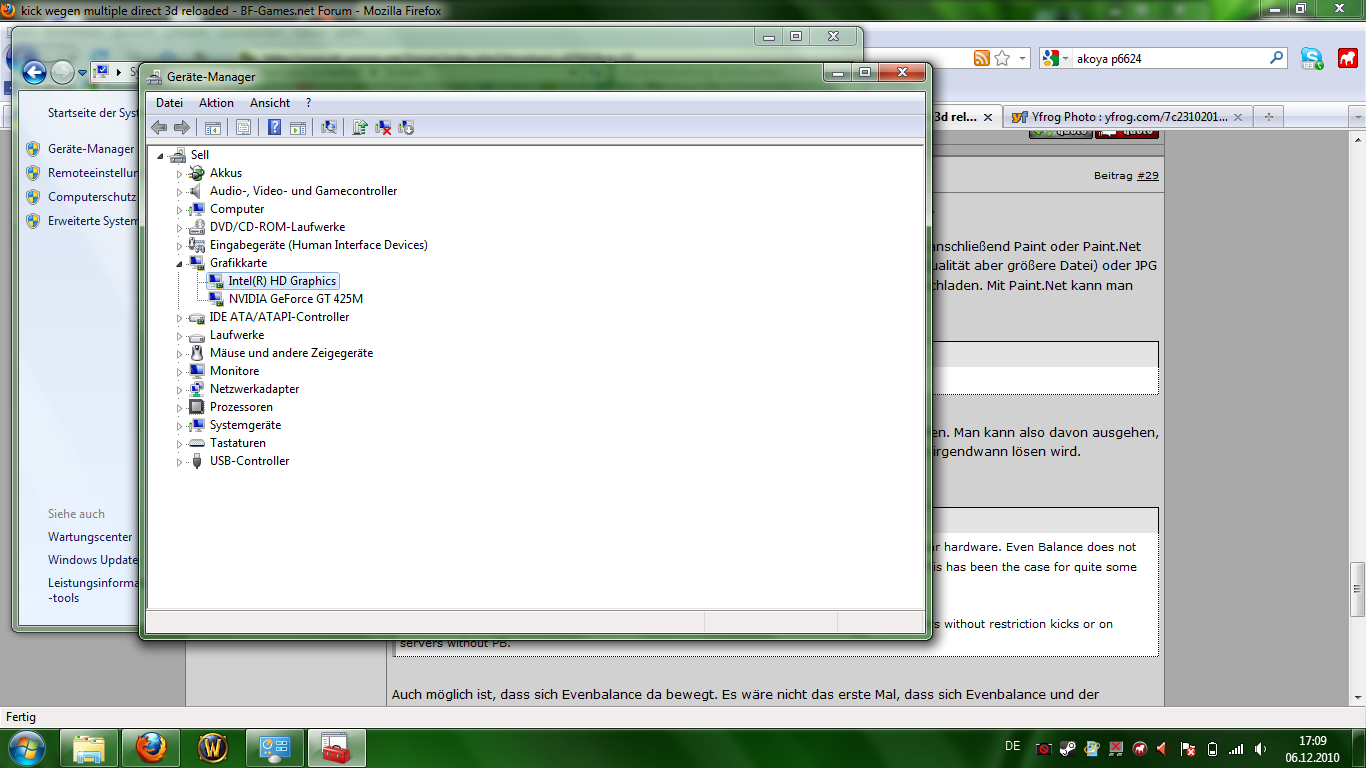Click the update driver software toolbar icon
The height and width of the screenshot is (768, 1366).
(x=360, y=127)
